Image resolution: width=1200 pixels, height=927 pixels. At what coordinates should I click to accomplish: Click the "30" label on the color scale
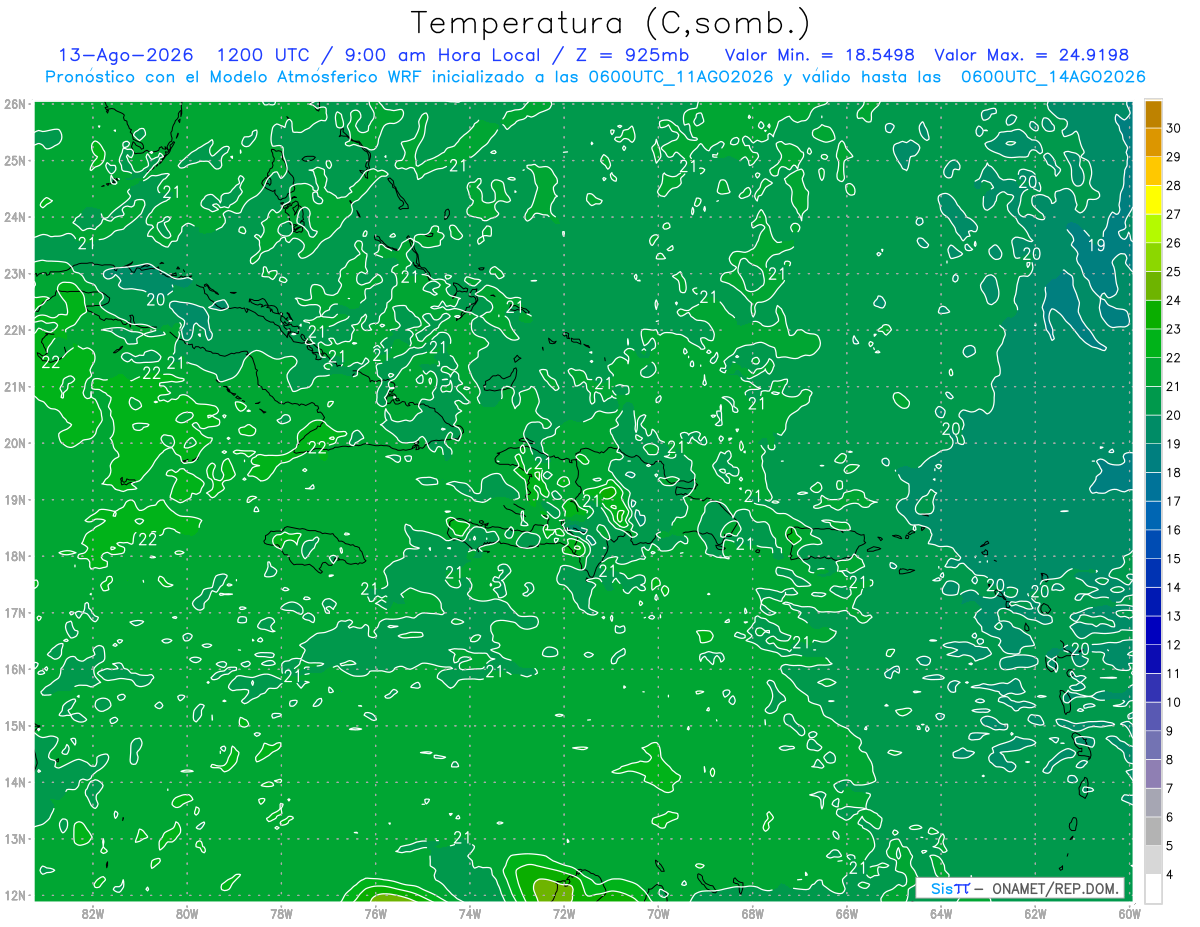[x=1174, y=128]
